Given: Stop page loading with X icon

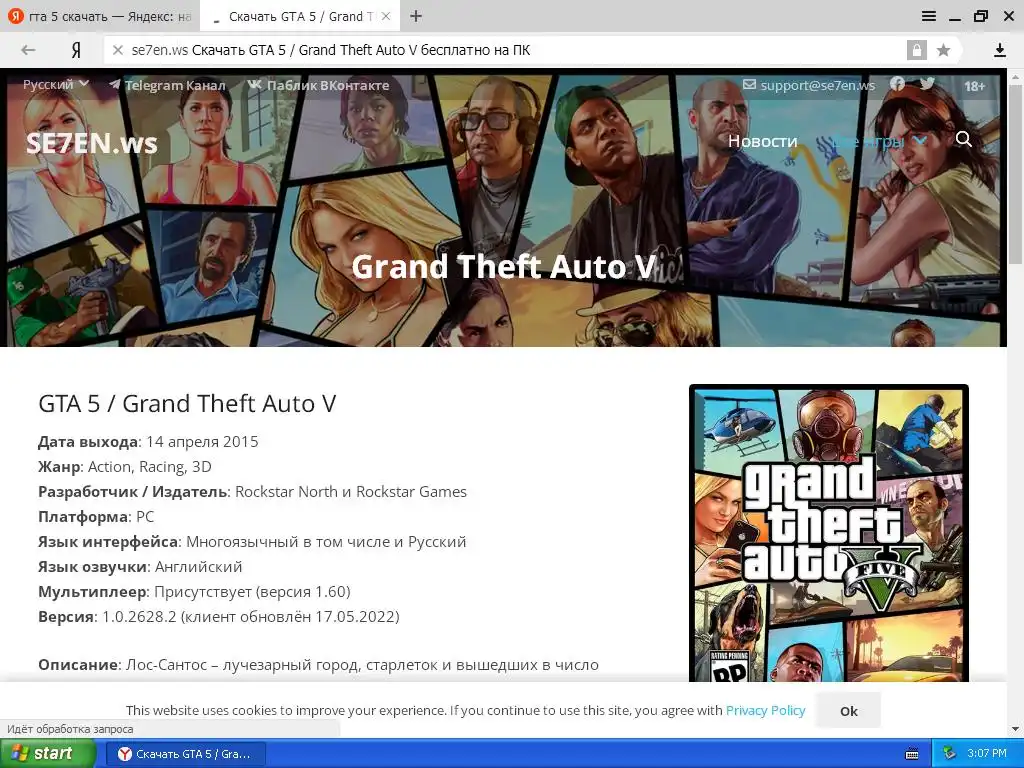Looking at the screenshot, I should coord(118,50).
